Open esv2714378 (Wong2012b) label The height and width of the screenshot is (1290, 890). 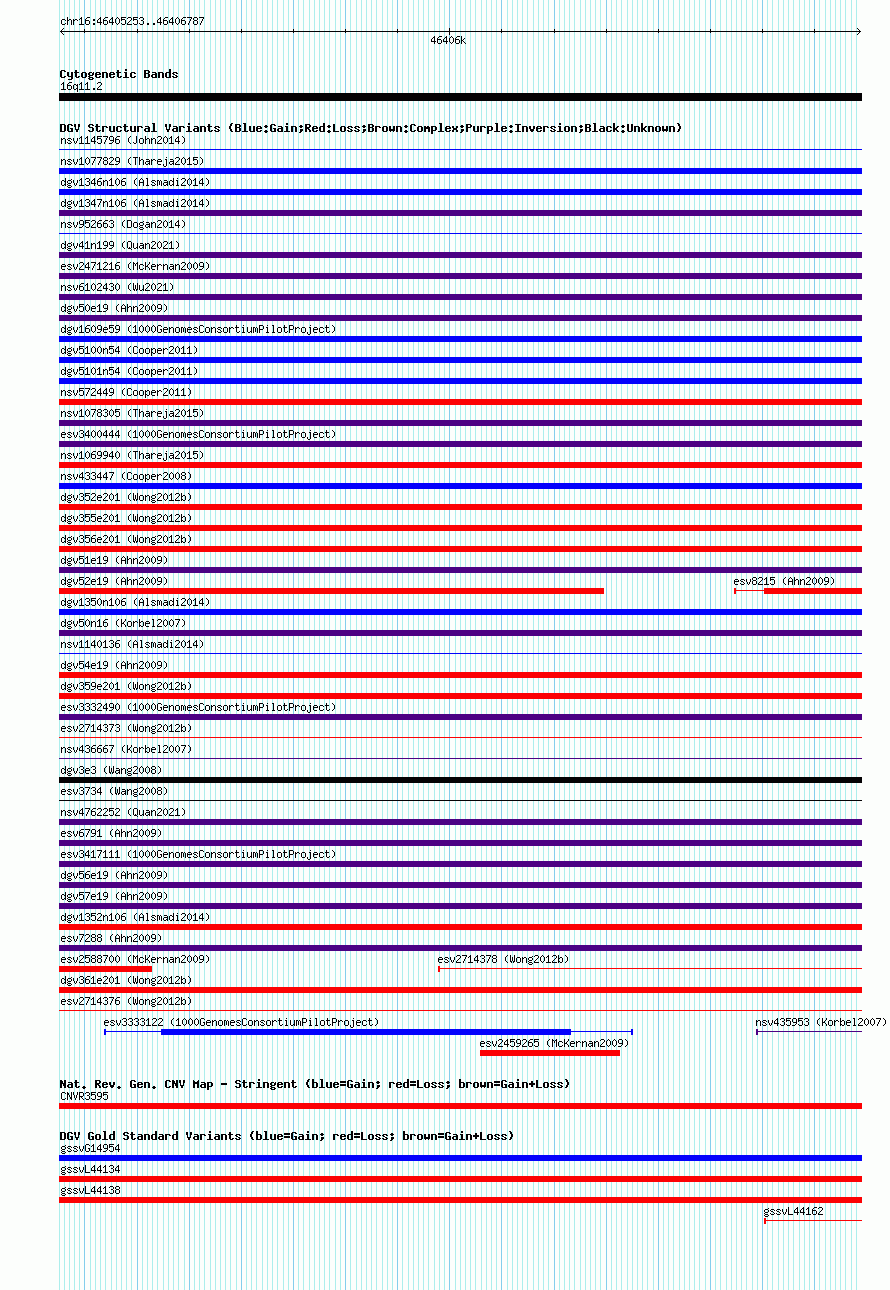coord(503,959)
